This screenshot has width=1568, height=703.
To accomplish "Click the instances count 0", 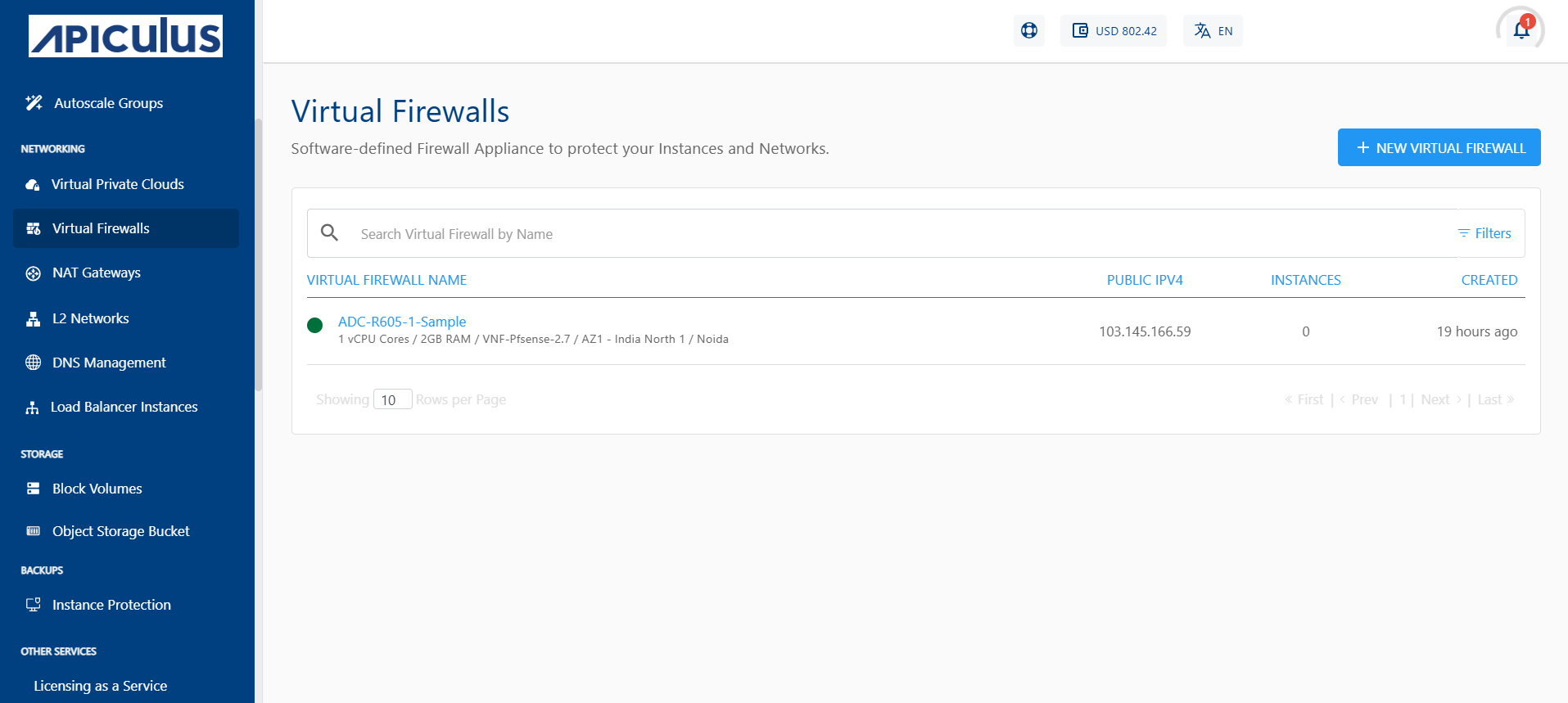I will tap(1306, 331).
